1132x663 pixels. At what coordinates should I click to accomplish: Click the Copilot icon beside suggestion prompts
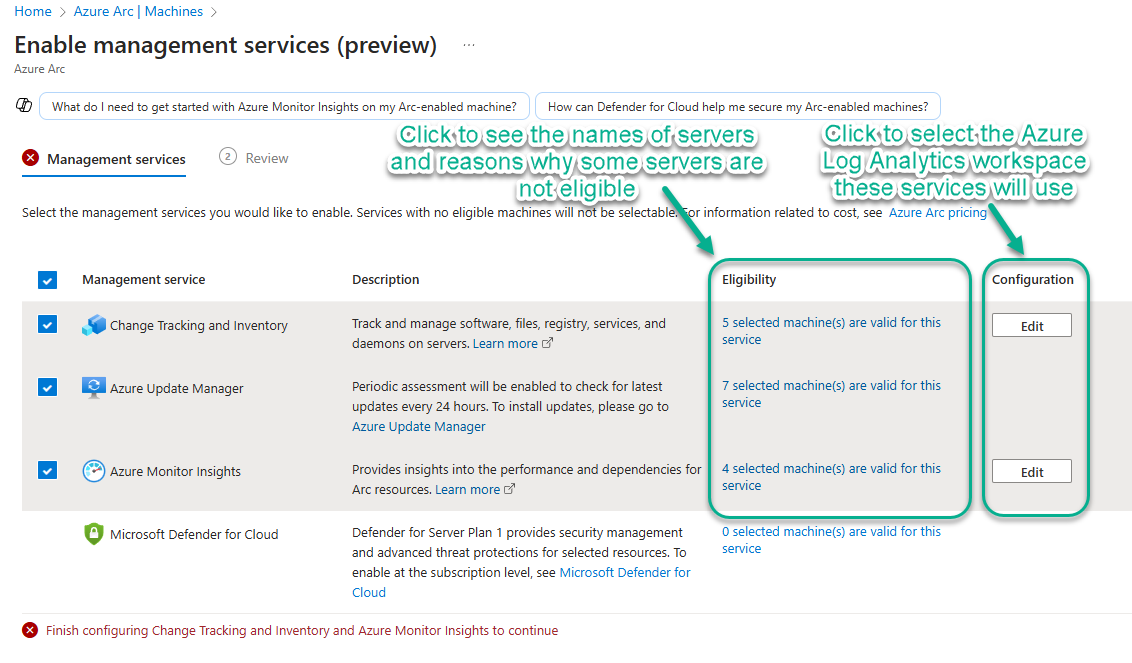point(24,106)
